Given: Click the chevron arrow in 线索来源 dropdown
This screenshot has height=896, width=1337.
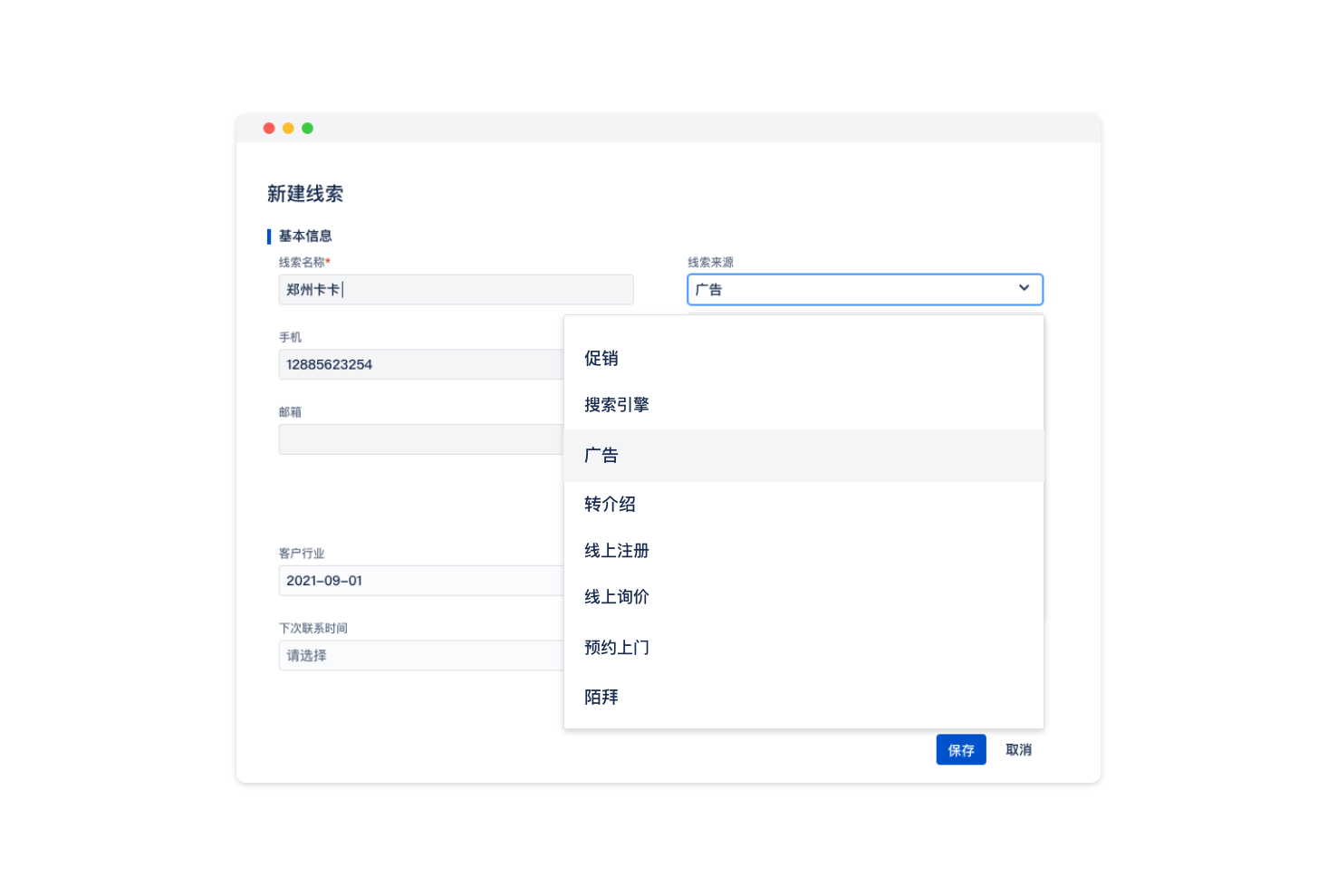Looking at the screenshot, I should click(1024, 288).
